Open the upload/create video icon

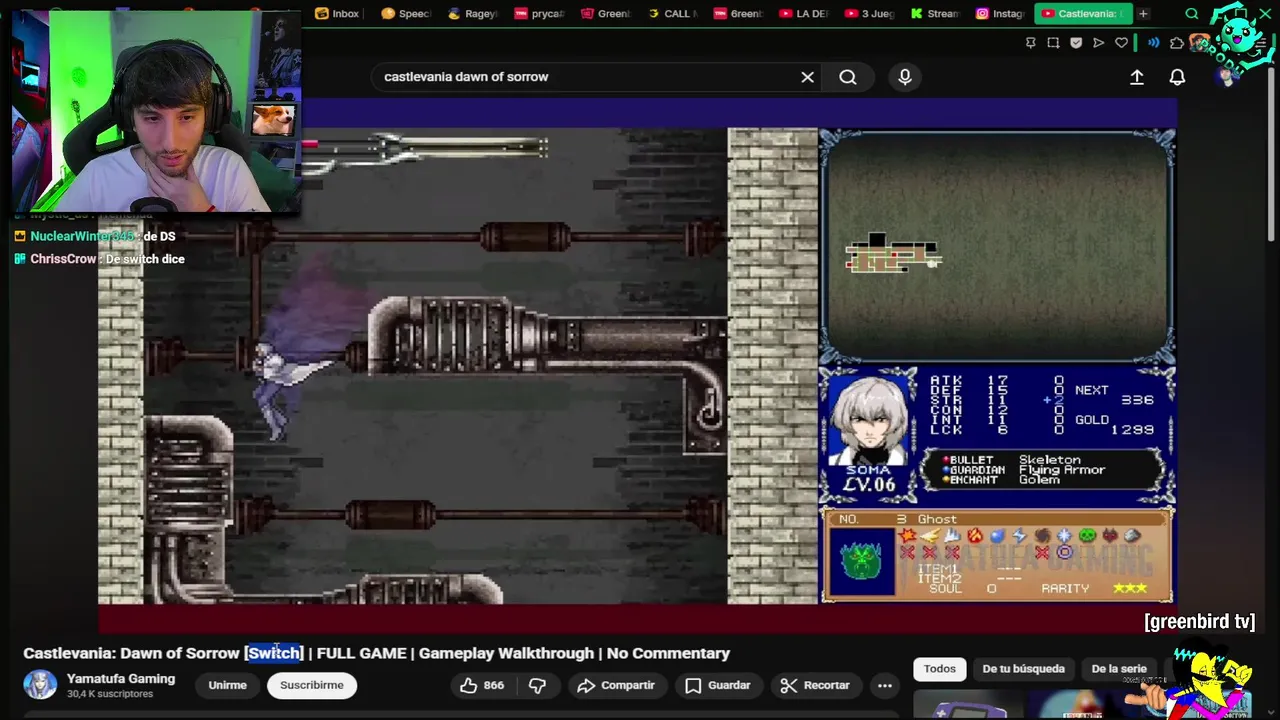pyautogui.click(x=1137, y=77)
